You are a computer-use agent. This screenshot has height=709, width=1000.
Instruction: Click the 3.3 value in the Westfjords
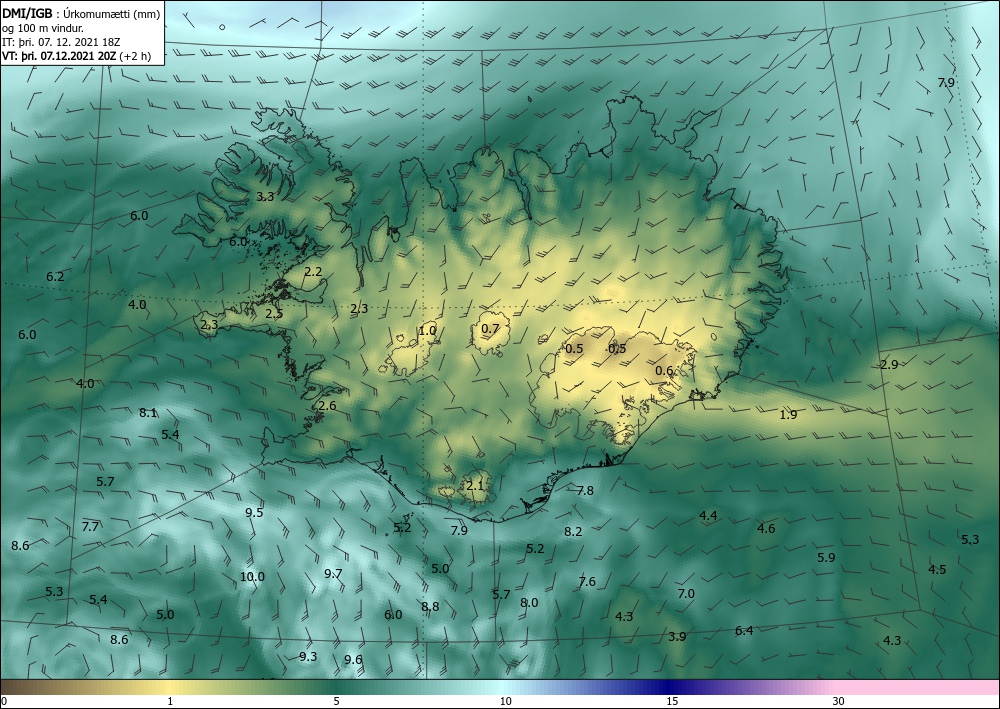pos(265,196)
